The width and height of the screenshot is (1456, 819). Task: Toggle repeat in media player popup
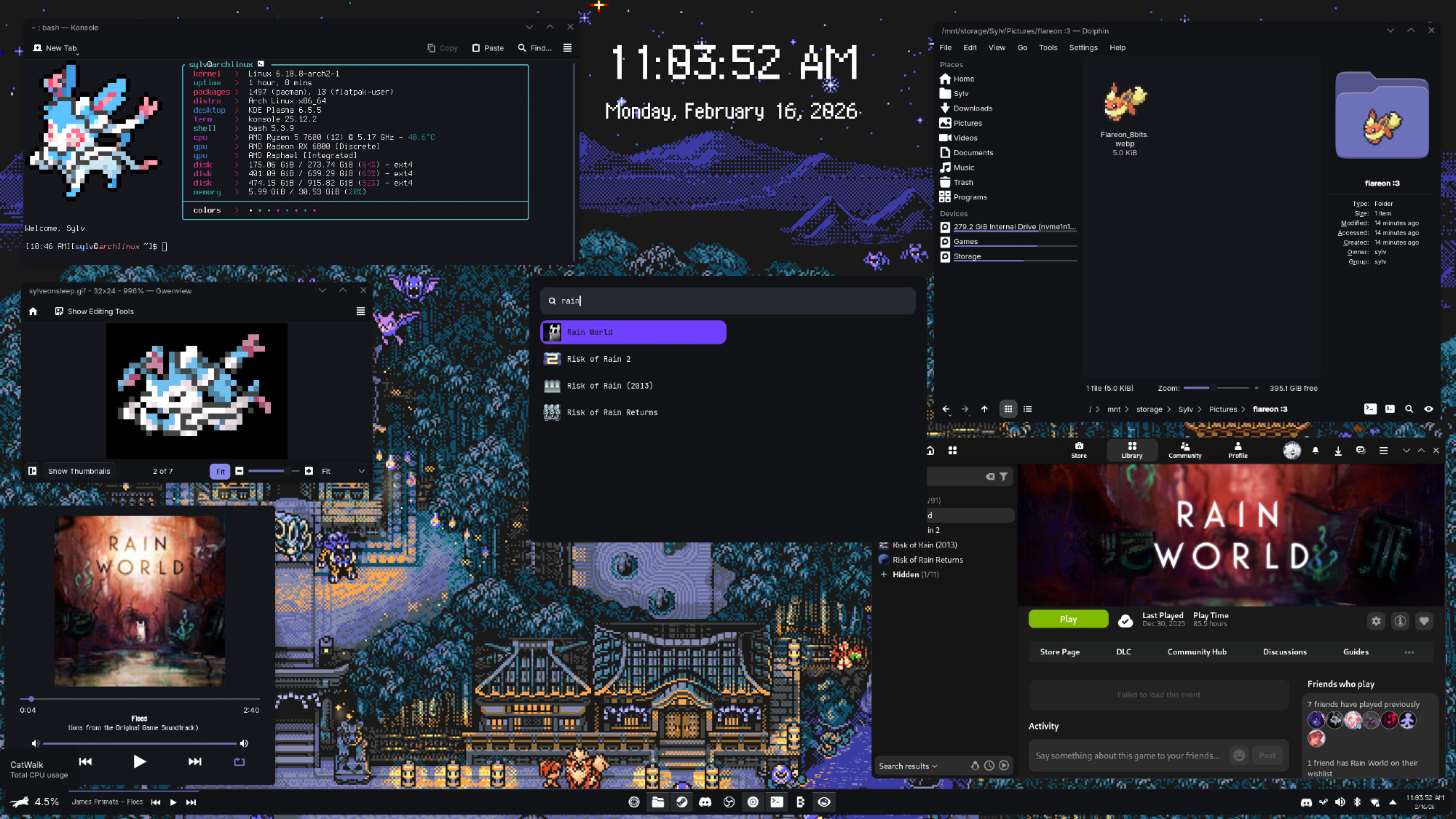click(x=239, y=761)
